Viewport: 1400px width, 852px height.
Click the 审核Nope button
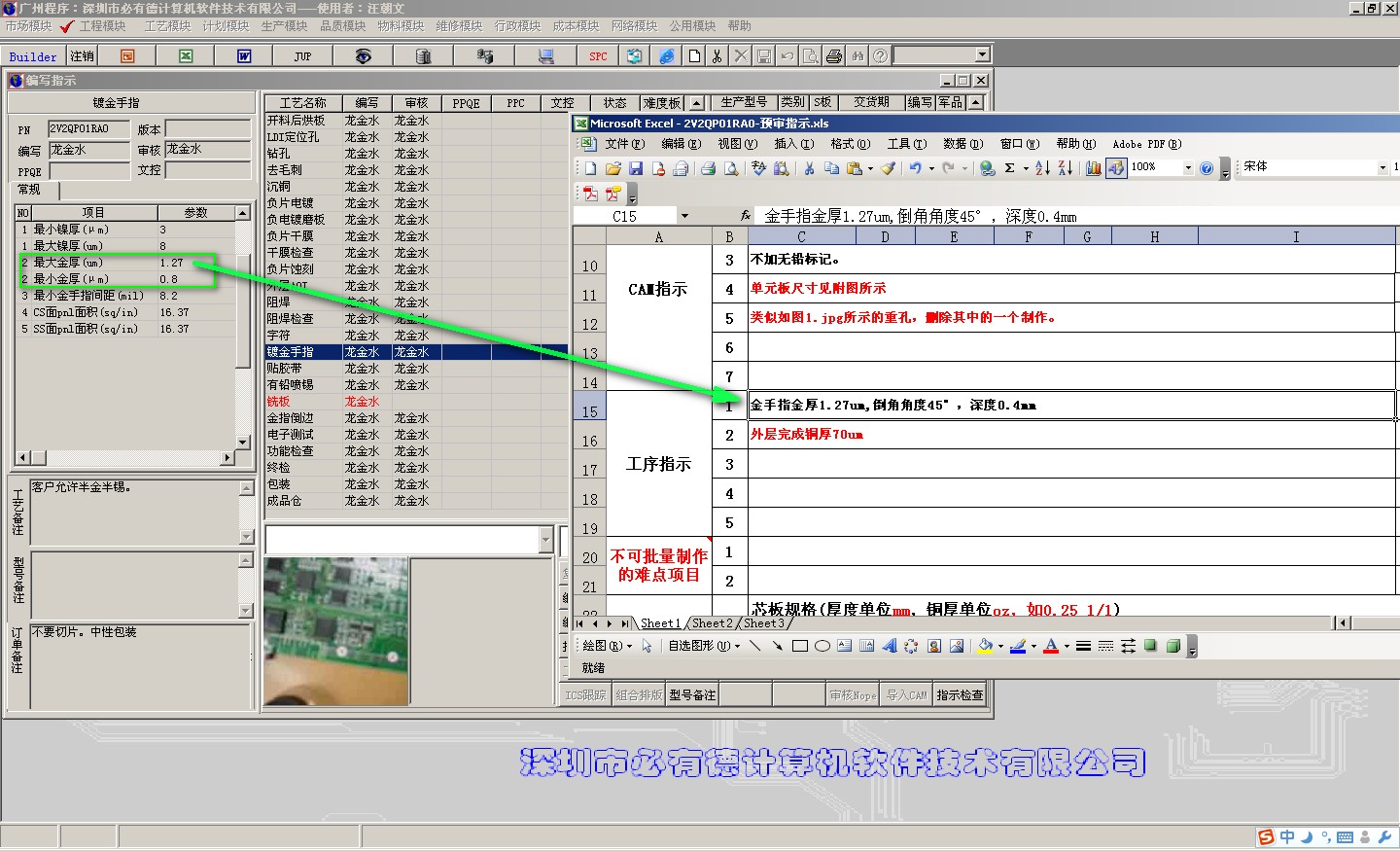tap(853, 694)
